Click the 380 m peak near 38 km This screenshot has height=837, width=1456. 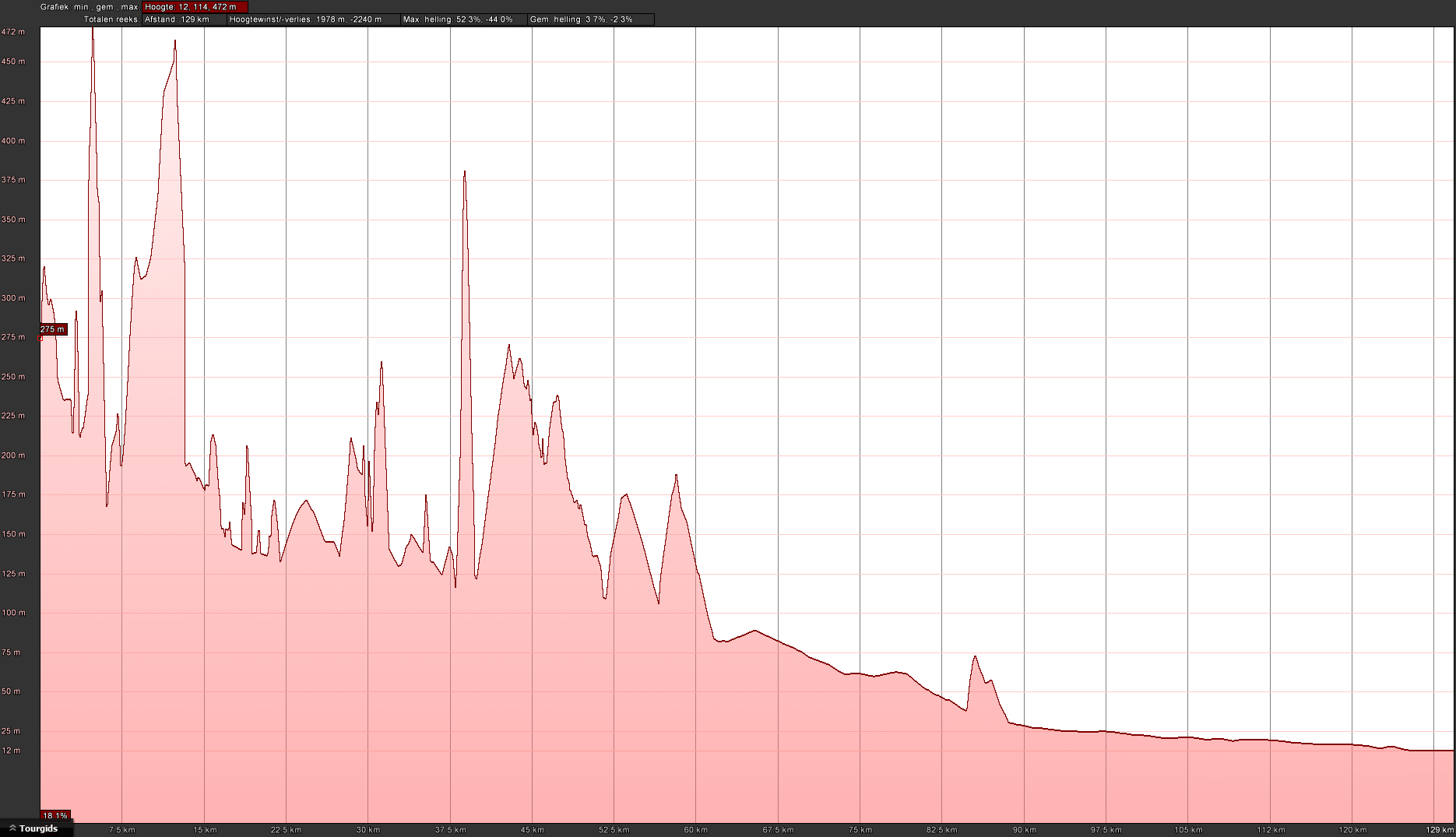tap(464, 172)
